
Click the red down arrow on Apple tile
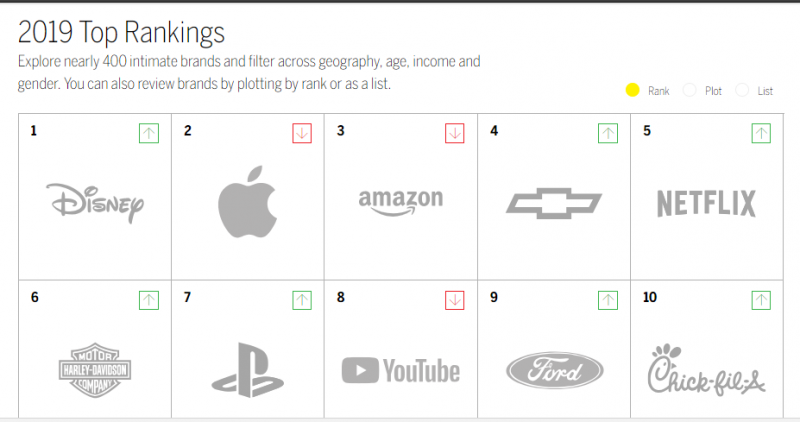302,132
